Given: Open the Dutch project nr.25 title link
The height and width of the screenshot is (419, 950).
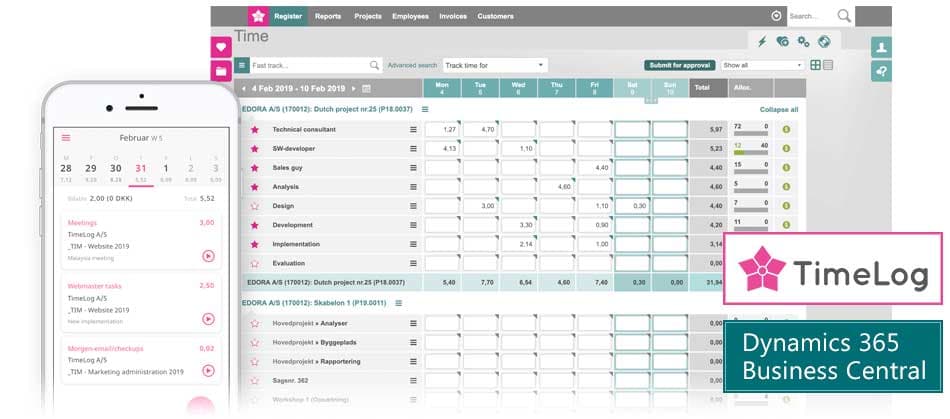Looking at the screenshot, I should [327, 110].
